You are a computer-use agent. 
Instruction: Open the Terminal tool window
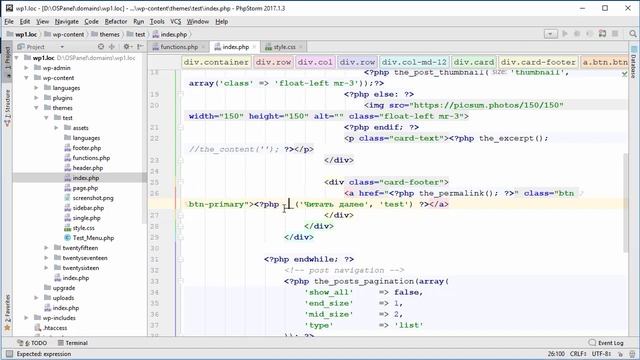click(73, 343)
